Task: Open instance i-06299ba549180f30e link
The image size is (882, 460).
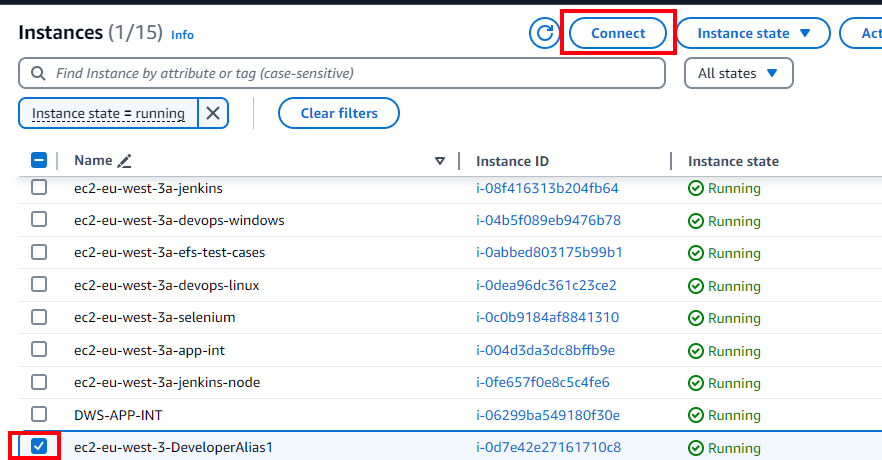Action: pos(548,415)
